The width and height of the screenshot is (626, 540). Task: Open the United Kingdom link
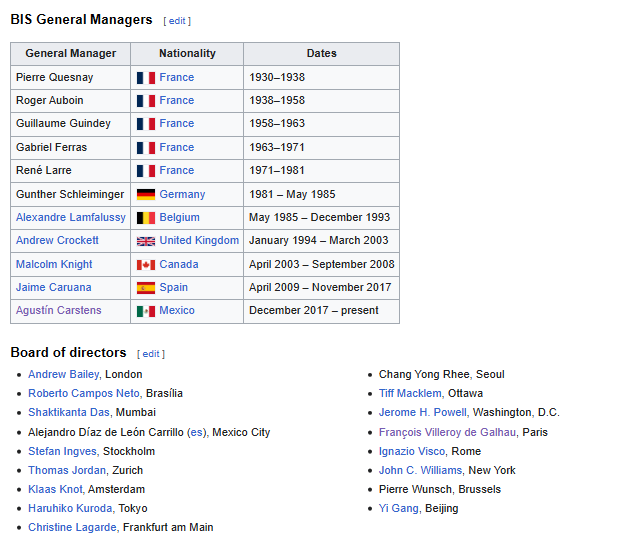(x=199, y=240)
